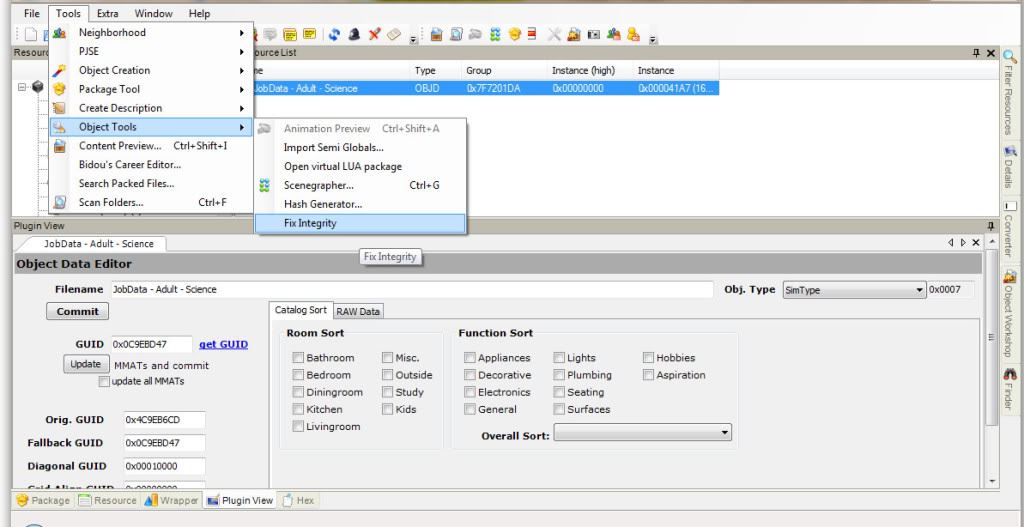Open Scenegrapher from Object Tools submenu

coord(360,185)
